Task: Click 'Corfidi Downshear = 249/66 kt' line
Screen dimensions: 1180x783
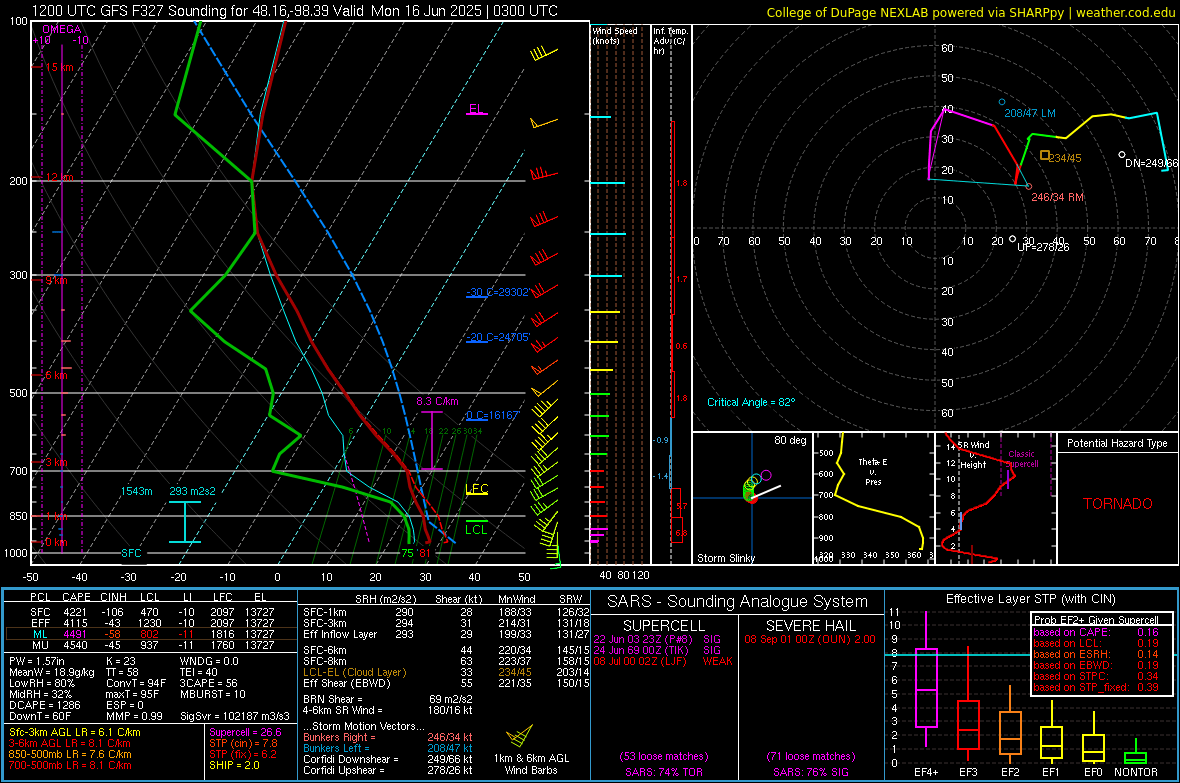Action: 388,759
